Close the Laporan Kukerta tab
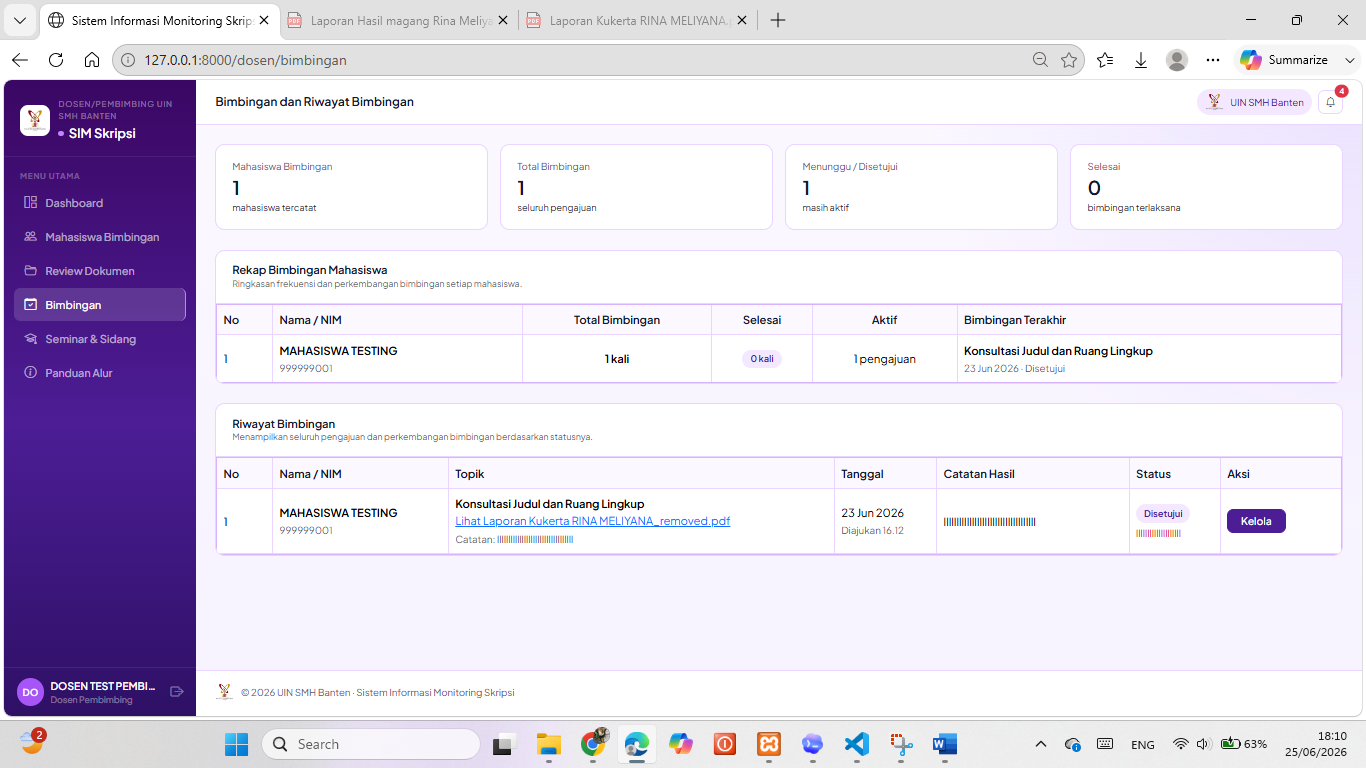 [x=741, y=20]
